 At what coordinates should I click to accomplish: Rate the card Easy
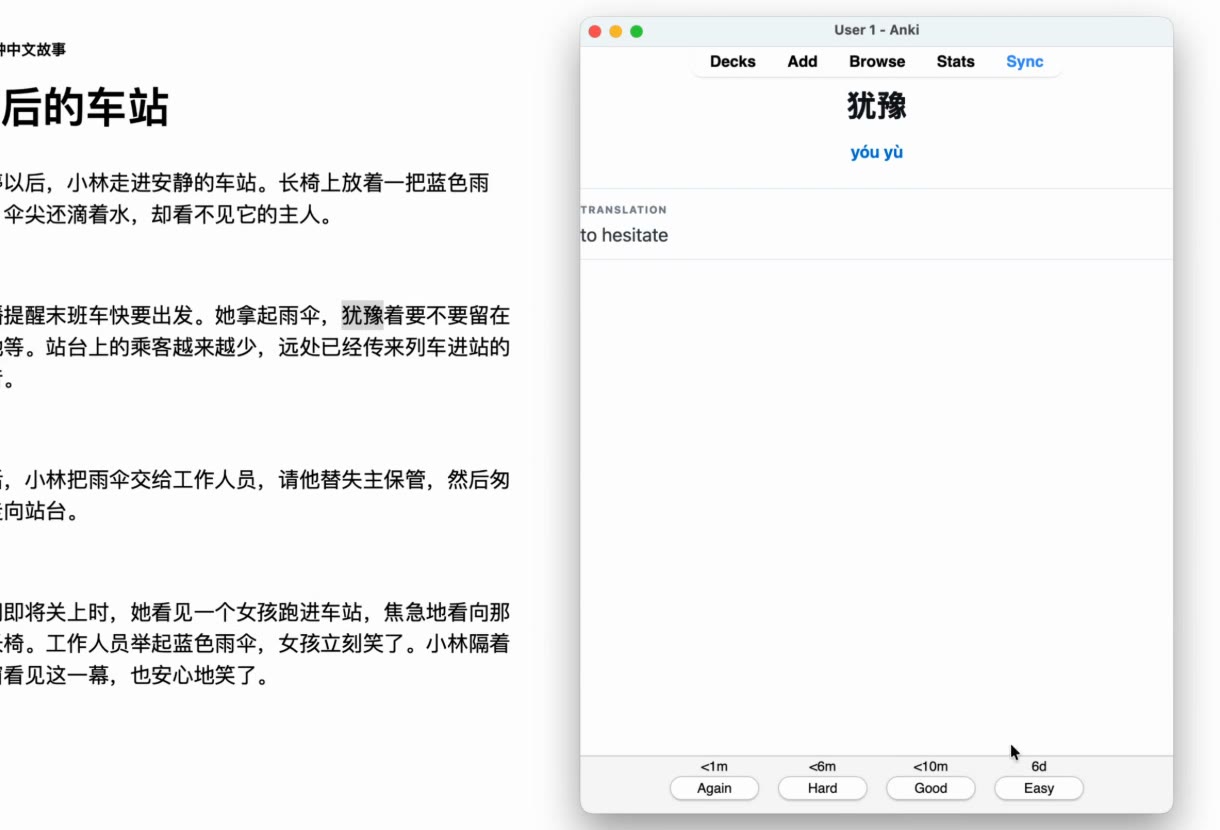1038,788
